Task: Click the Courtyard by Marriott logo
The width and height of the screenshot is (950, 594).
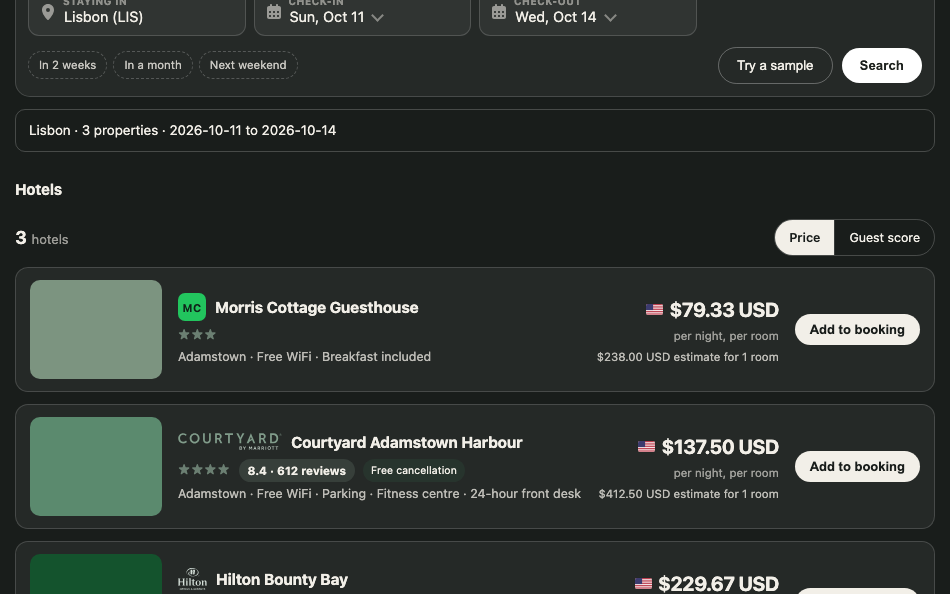Action: (230, 441)
